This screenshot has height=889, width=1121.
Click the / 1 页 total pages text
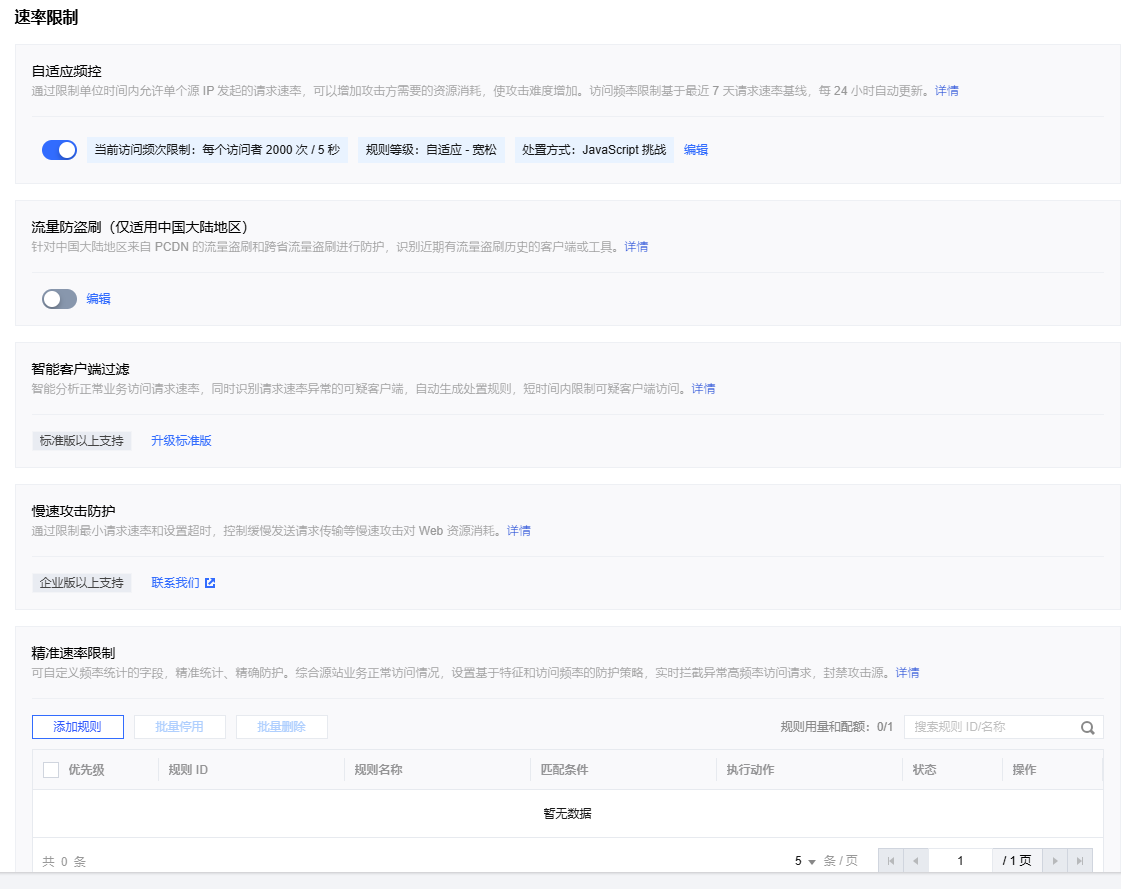tap(1017, 861)
